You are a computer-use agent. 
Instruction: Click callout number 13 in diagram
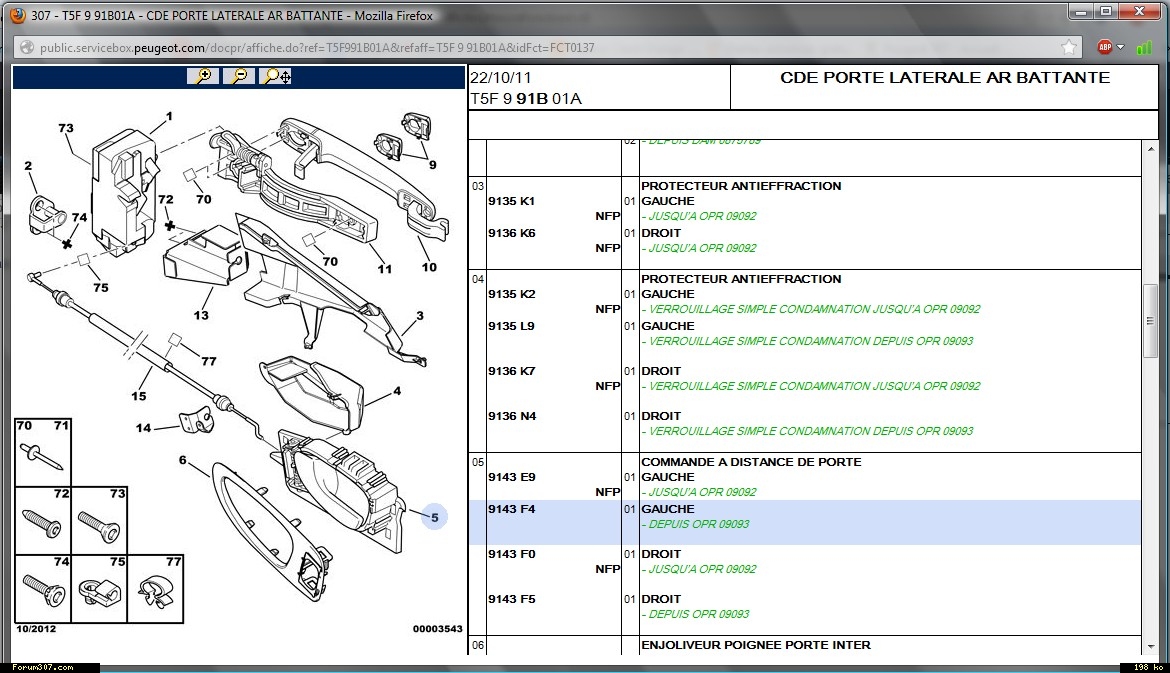tap(202, 316)
